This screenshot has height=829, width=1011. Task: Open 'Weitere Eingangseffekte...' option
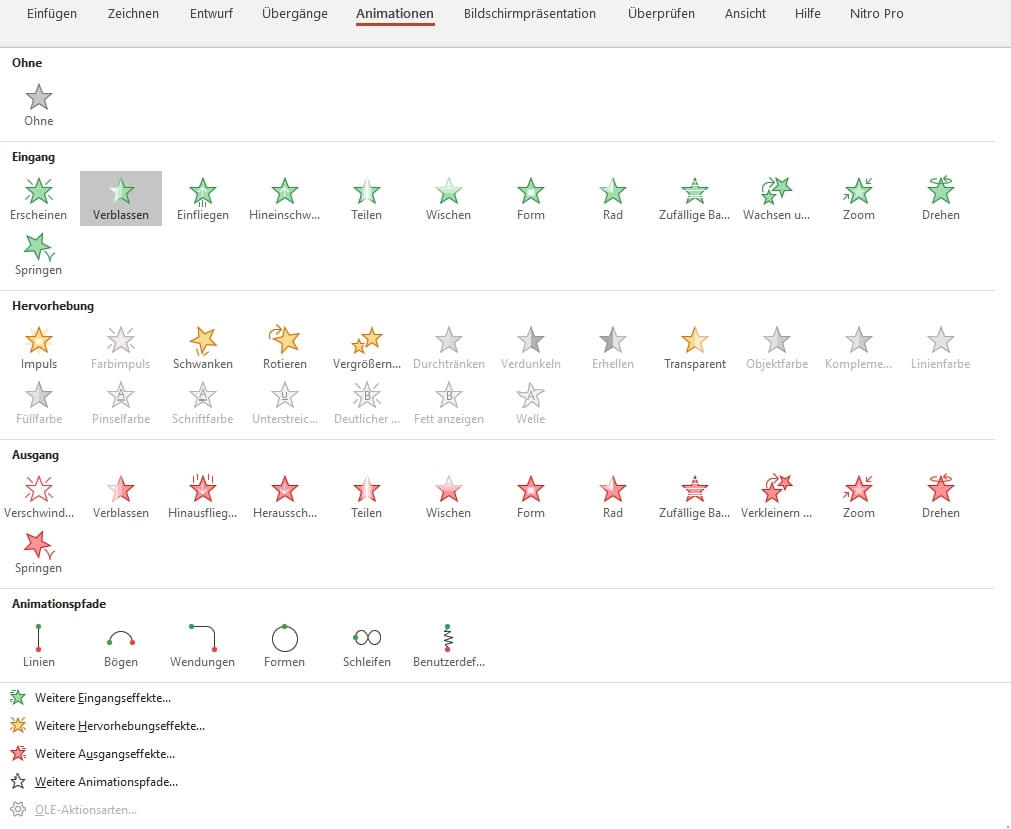point(102,698)
